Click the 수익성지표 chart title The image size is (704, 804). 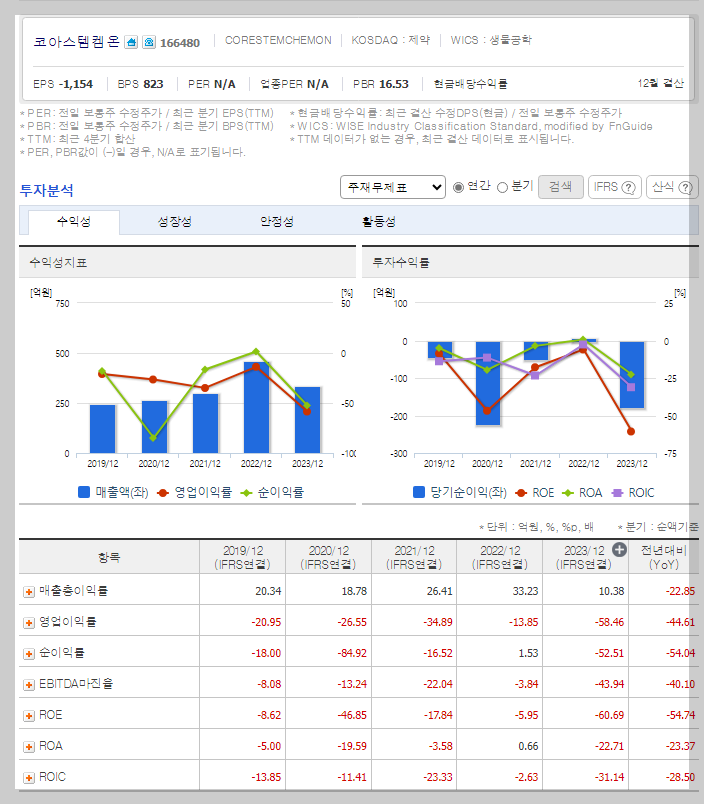(x=58, y=263)
